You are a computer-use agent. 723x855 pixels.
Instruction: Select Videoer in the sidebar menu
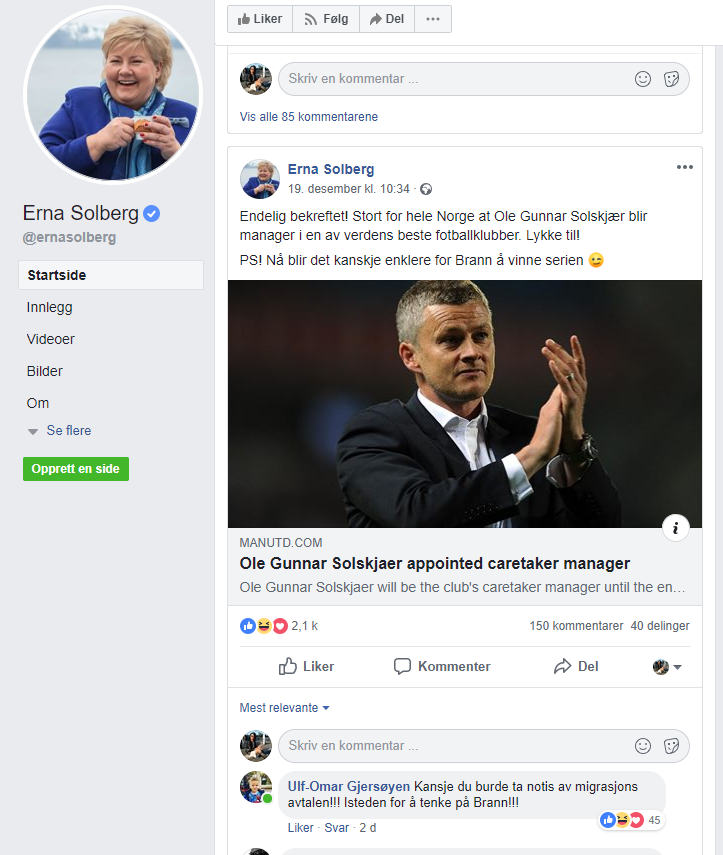click(51, 339)
